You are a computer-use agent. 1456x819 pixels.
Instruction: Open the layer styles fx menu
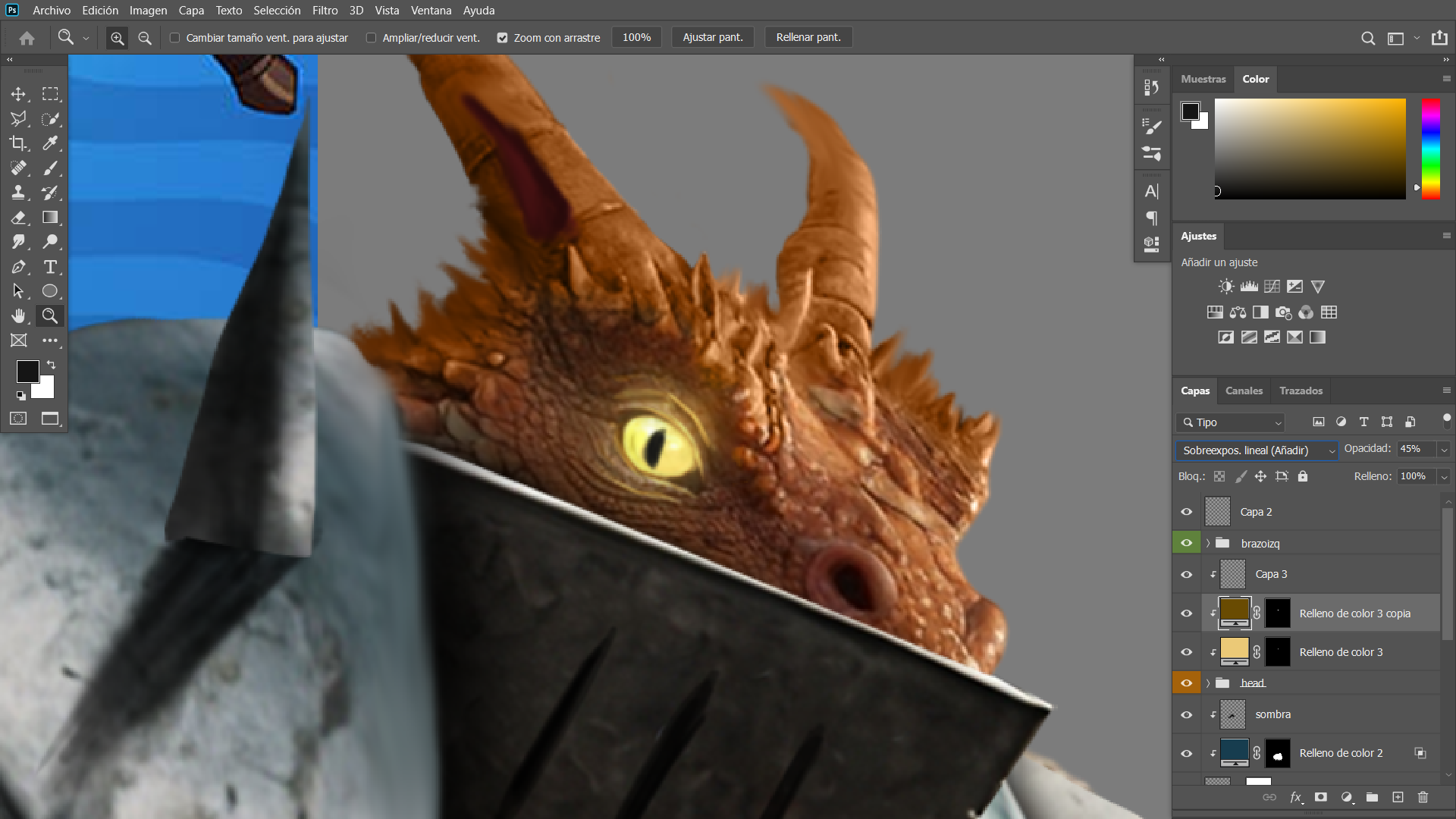click(x=1296, y=797)
